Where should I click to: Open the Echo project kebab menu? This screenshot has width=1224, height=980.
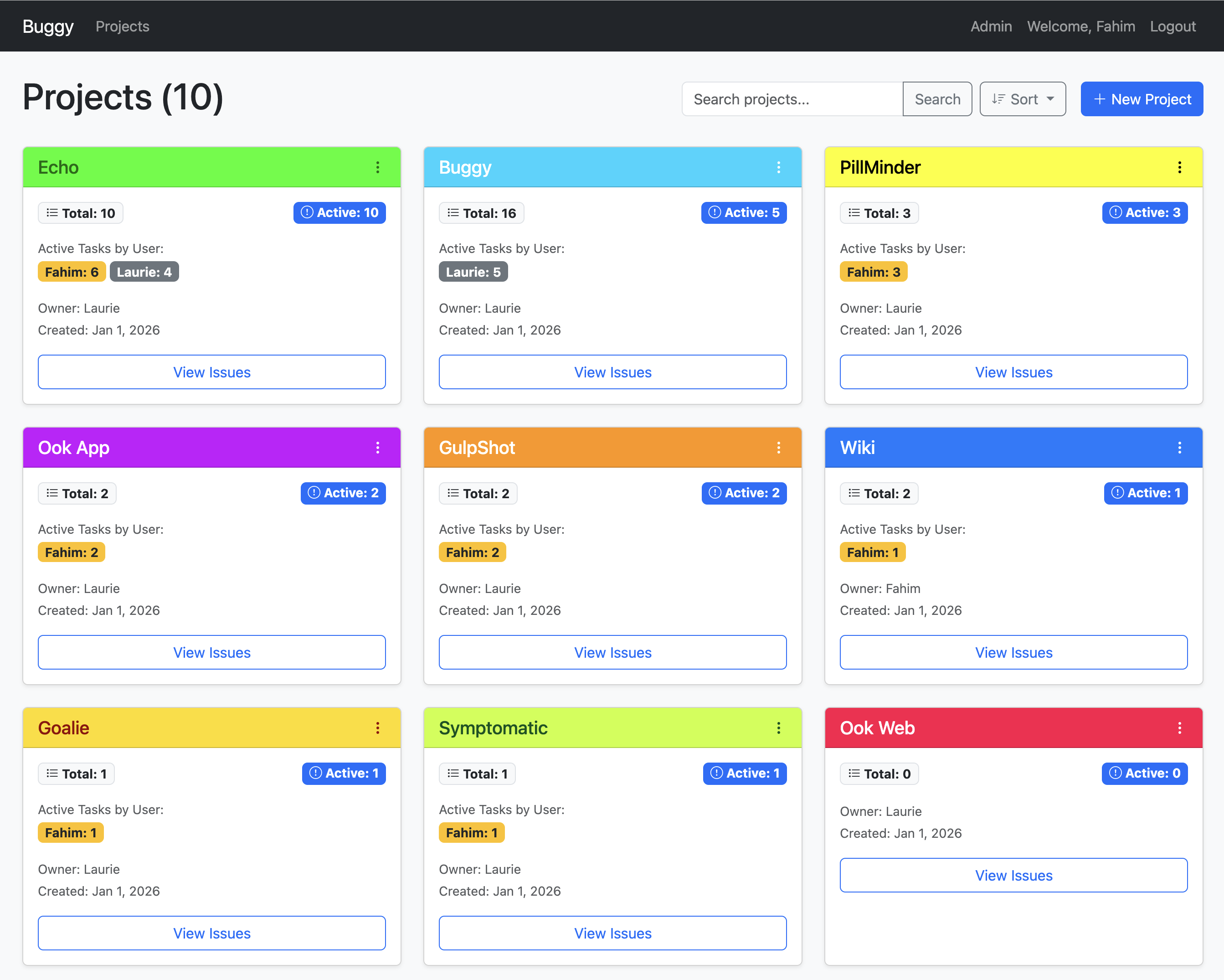[x=377, y=167]
